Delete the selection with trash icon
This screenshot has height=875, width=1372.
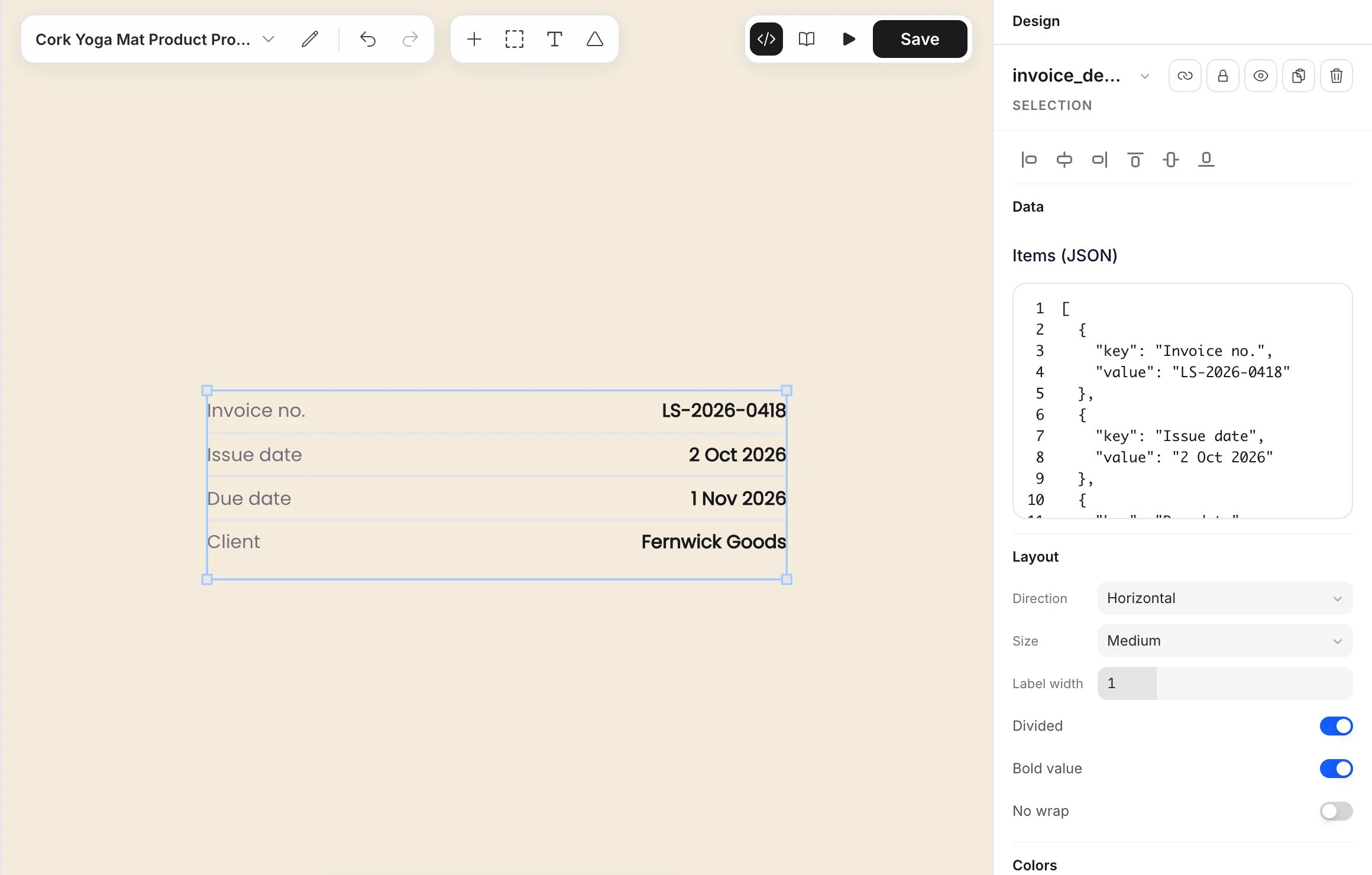pyautogui.click(x=1337, y=76)
